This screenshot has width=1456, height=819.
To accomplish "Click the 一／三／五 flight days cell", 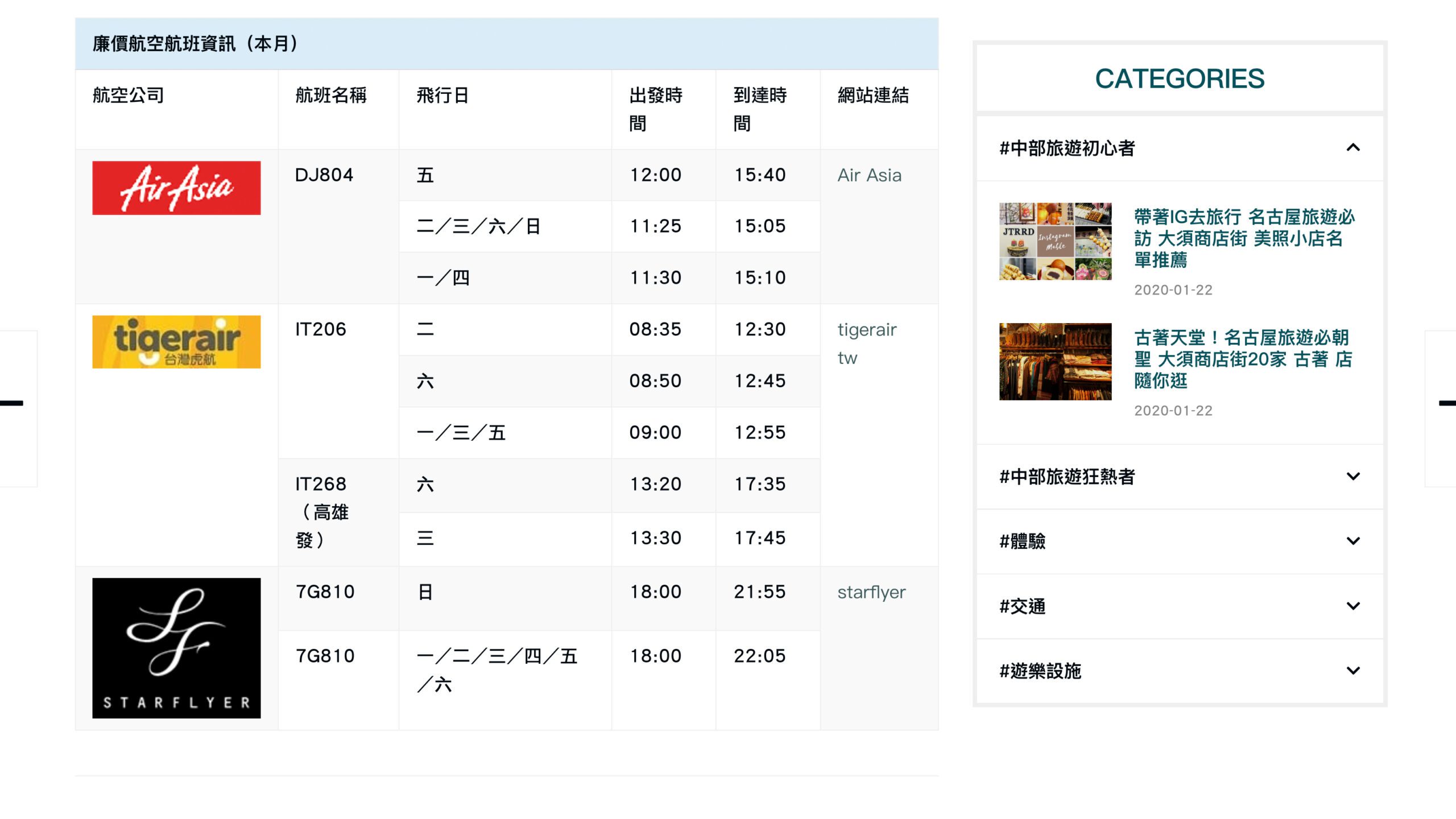I will [505, 432].
